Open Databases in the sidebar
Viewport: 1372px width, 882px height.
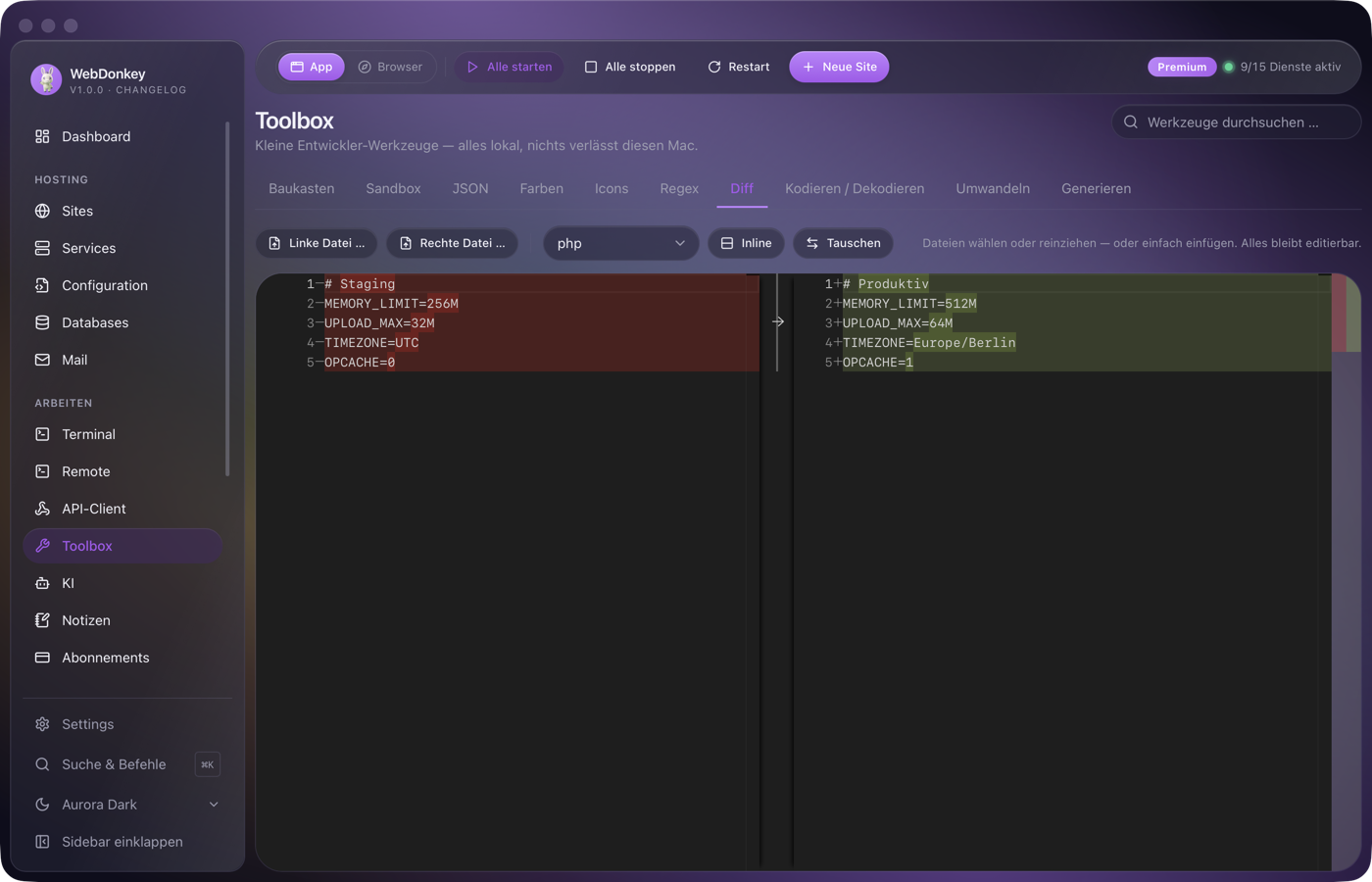tap(123, 322)
